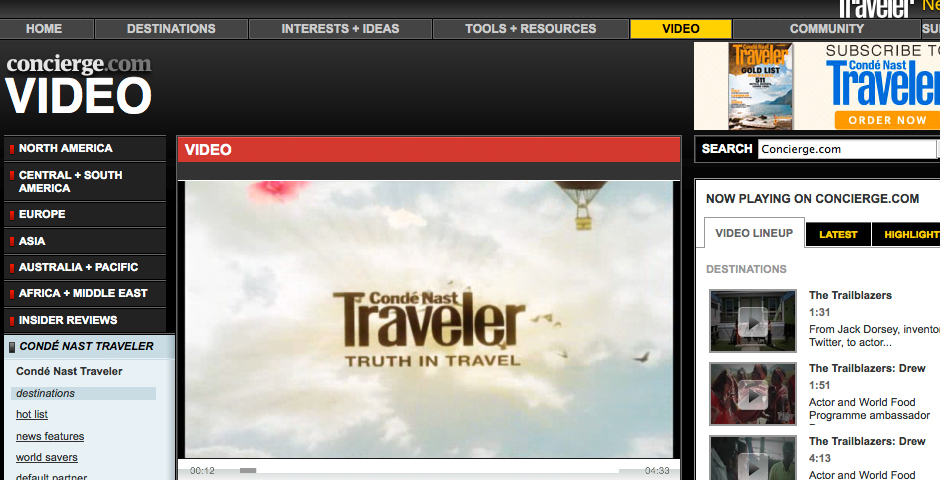This screenshot has width=940, height=480.
Task: Select the highlighted VIDEO tab
Action: pos(680,29)
